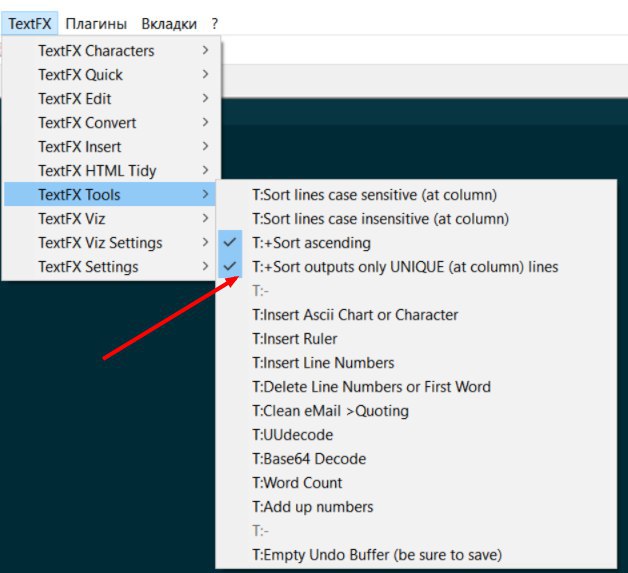Expand the arrow next to TextFX Convert
Image resolution: width=628 pixels, height=573 pixels.
205,122
